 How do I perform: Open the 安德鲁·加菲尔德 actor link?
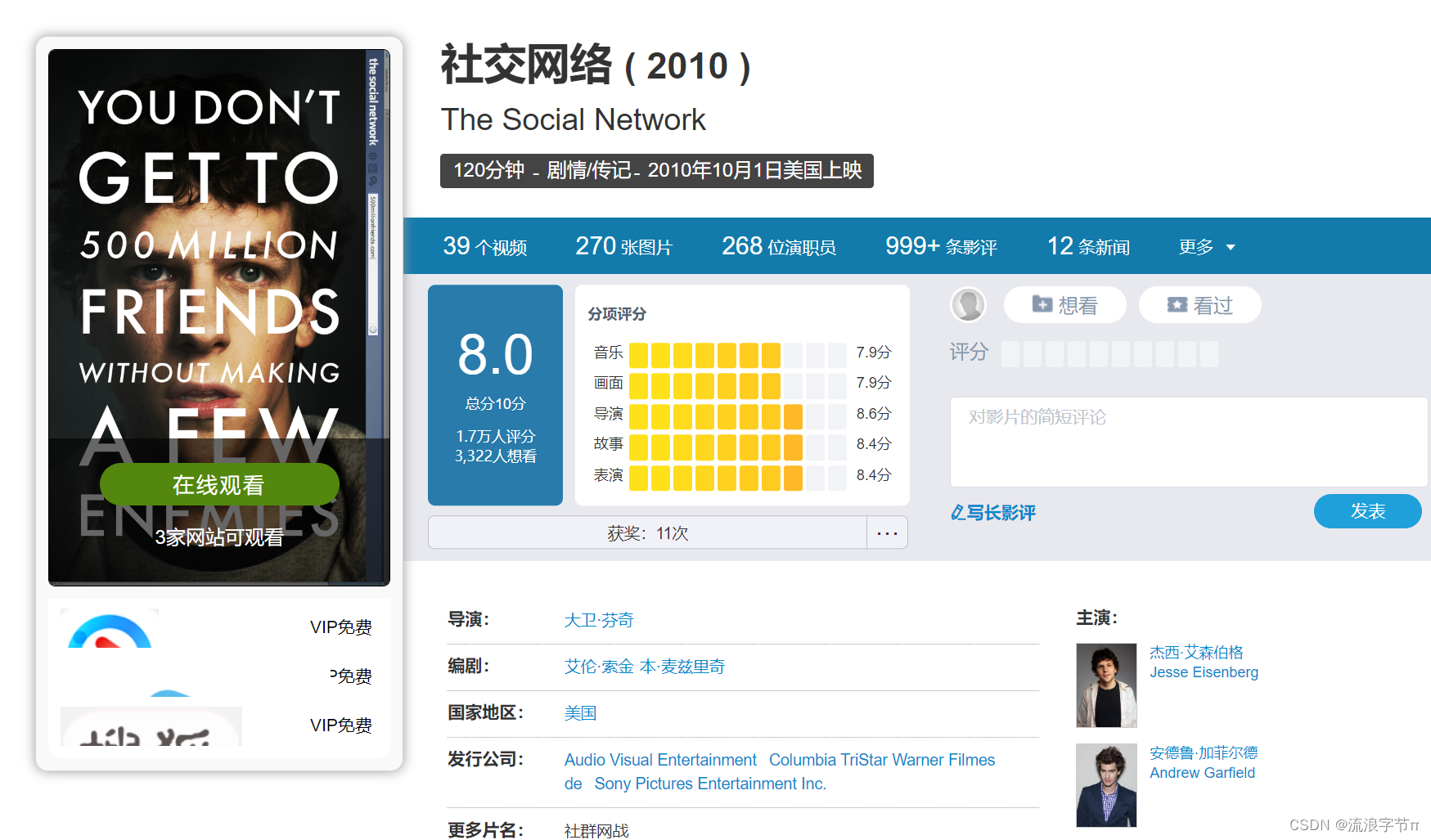tap(1204, 752)
